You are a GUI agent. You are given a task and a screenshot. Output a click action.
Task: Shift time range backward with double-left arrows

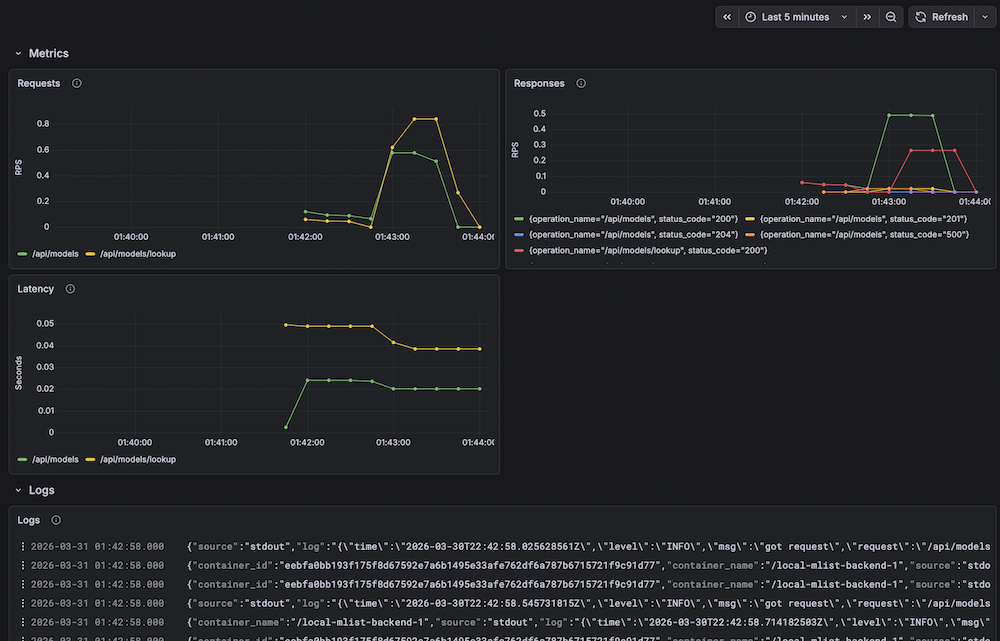pos(727,17)
